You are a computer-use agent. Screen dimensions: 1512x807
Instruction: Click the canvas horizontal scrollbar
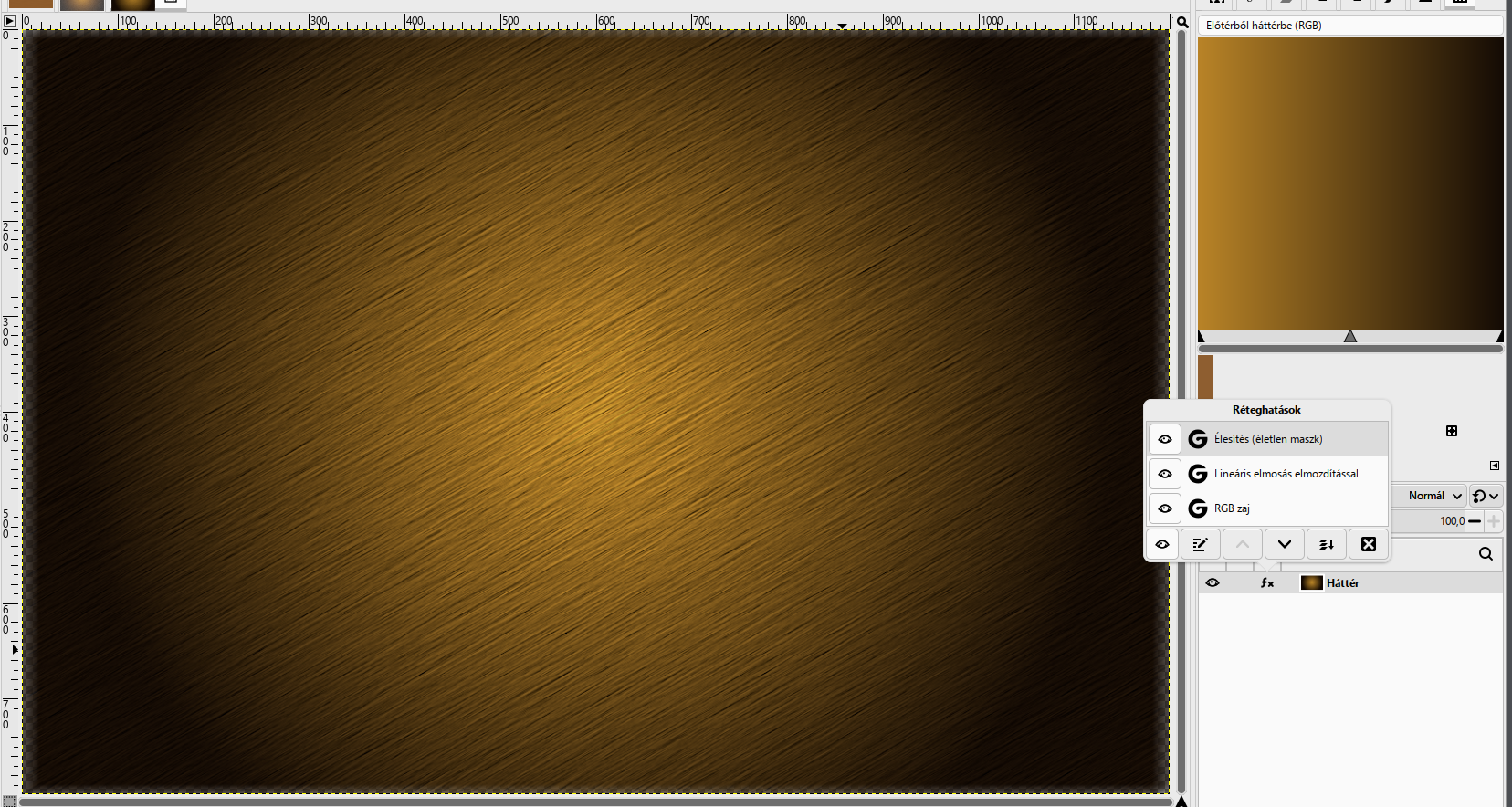coord(595,802)
